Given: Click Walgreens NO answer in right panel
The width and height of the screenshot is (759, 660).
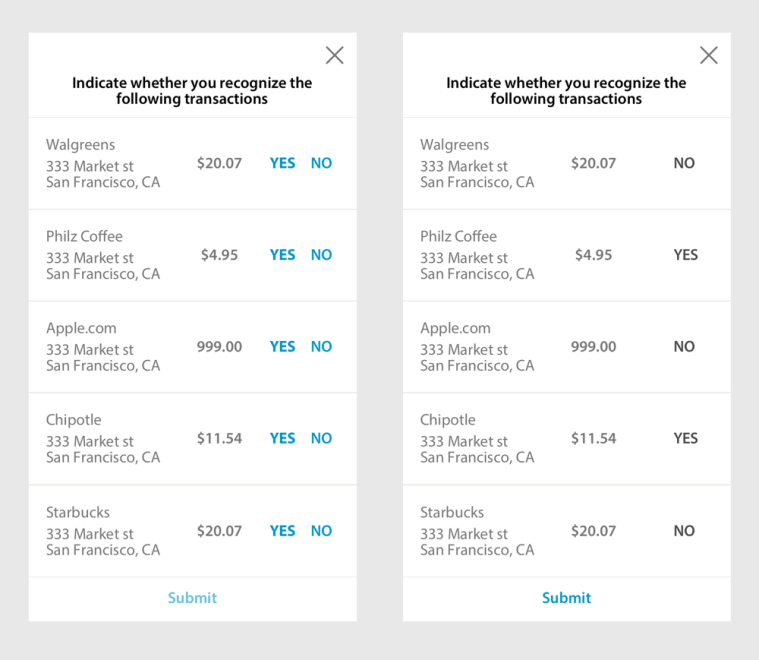Looking at the screenshot, I should (684, 163).
